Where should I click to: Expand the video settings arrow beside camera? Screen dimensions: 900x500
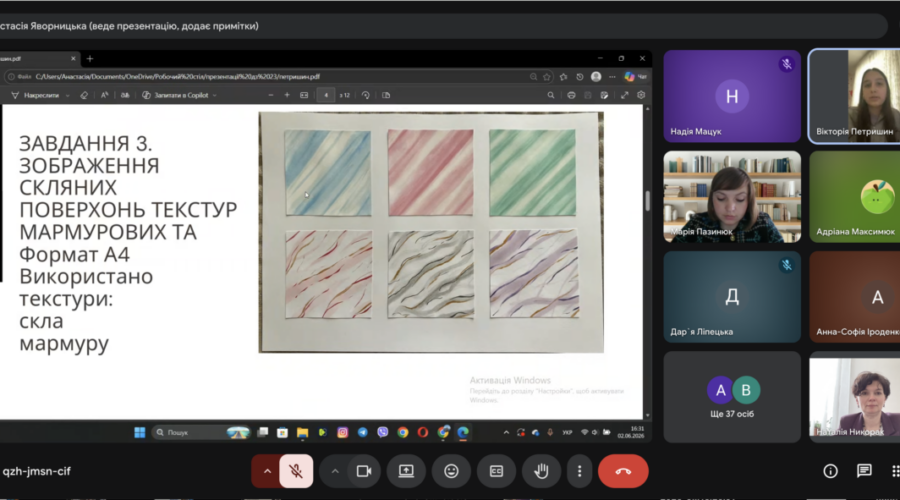335,471
